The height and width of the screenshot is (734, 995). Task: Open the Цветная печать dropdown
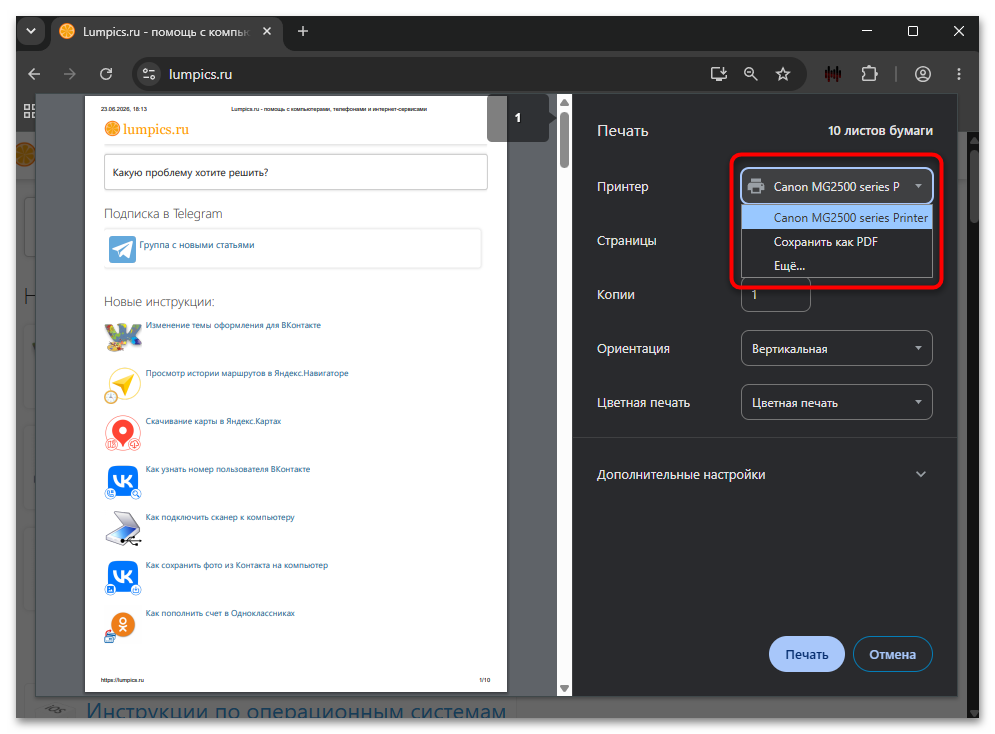pos(836,402)
